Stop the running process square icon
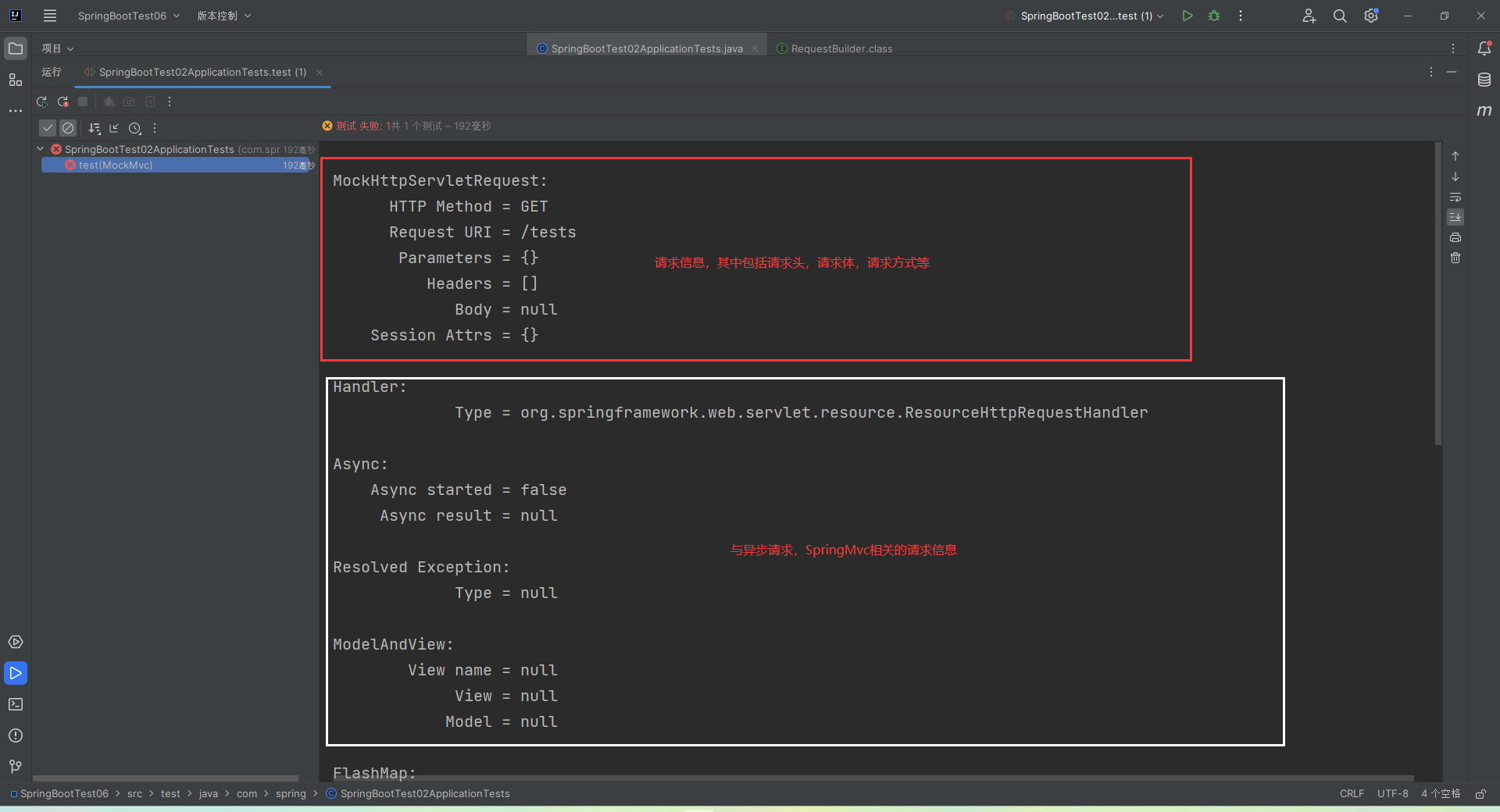The image size is (1500, 812). tap(83, 101)
